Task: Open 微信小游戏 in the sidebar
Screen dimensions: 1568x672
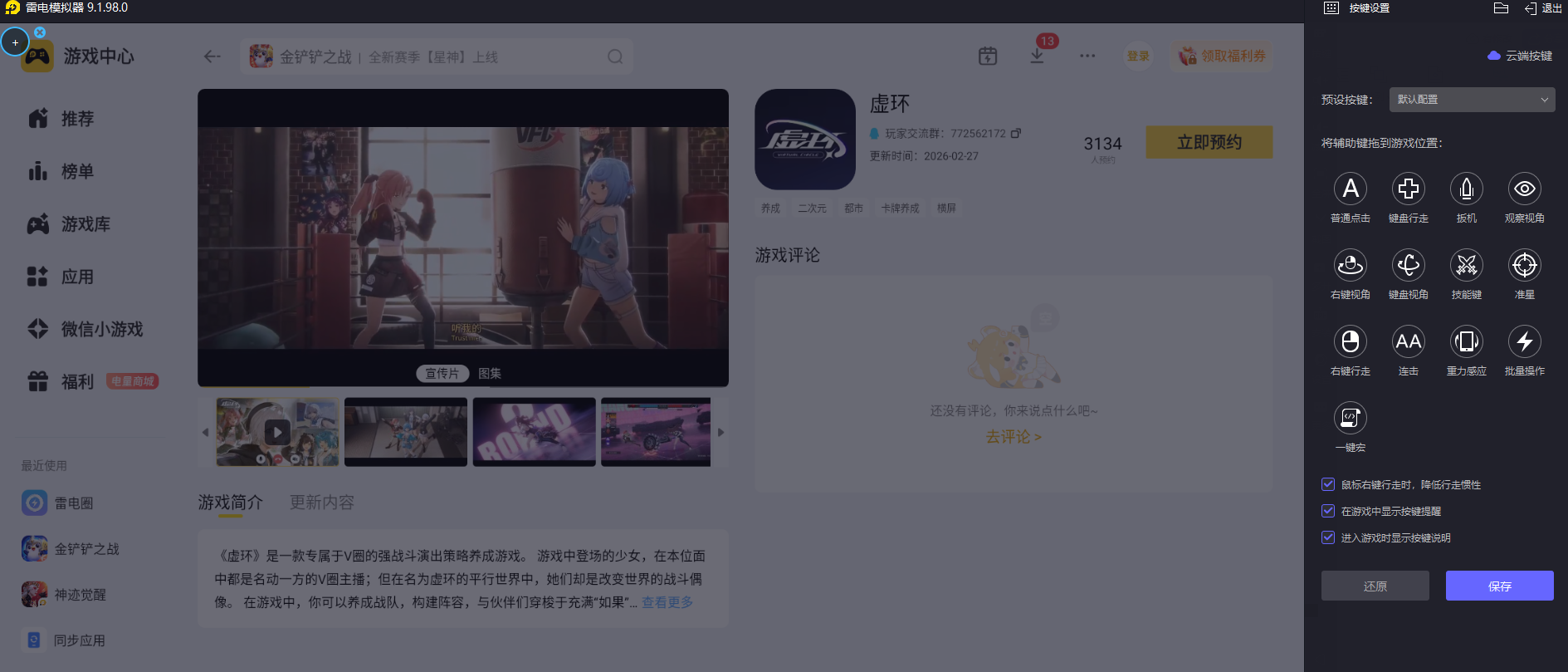Action: [x=85, y=329]
